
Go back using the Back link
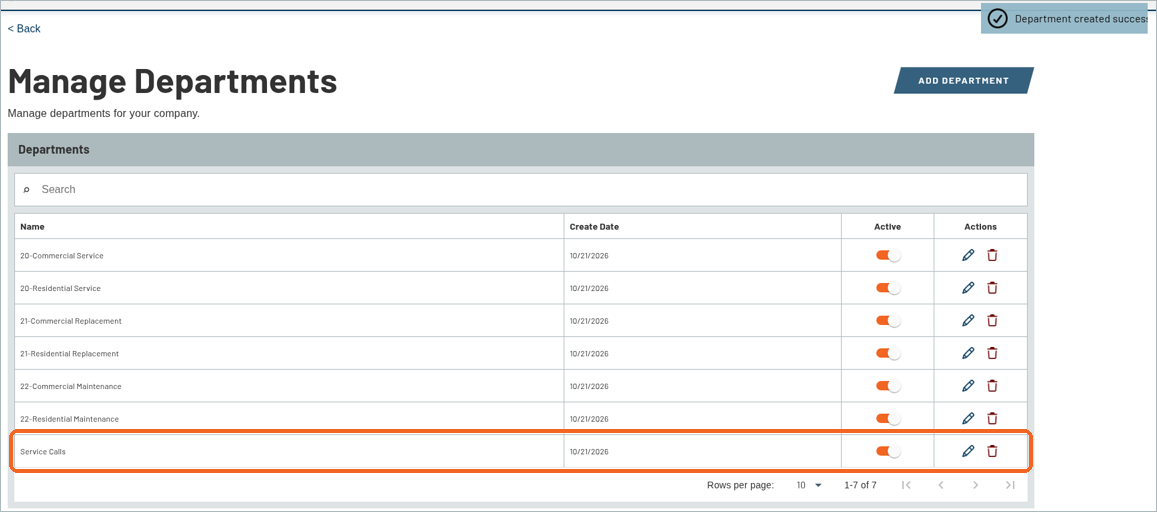click(x=24, y=28)
